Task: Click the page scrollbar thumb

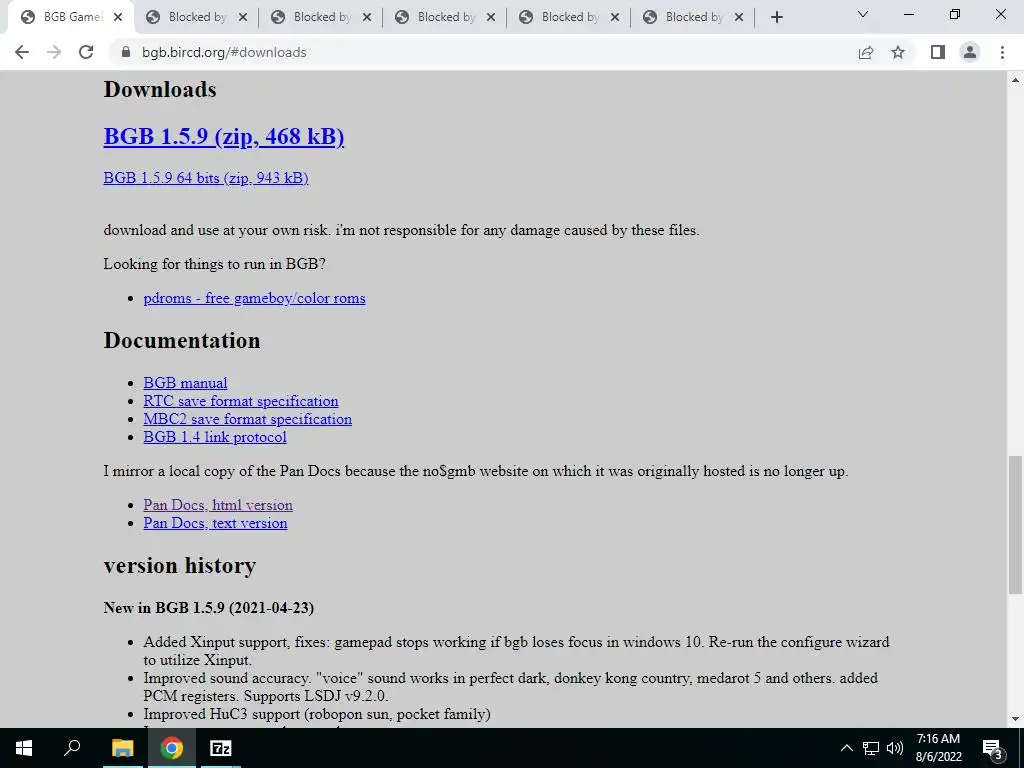Action: coord(1015,525)
